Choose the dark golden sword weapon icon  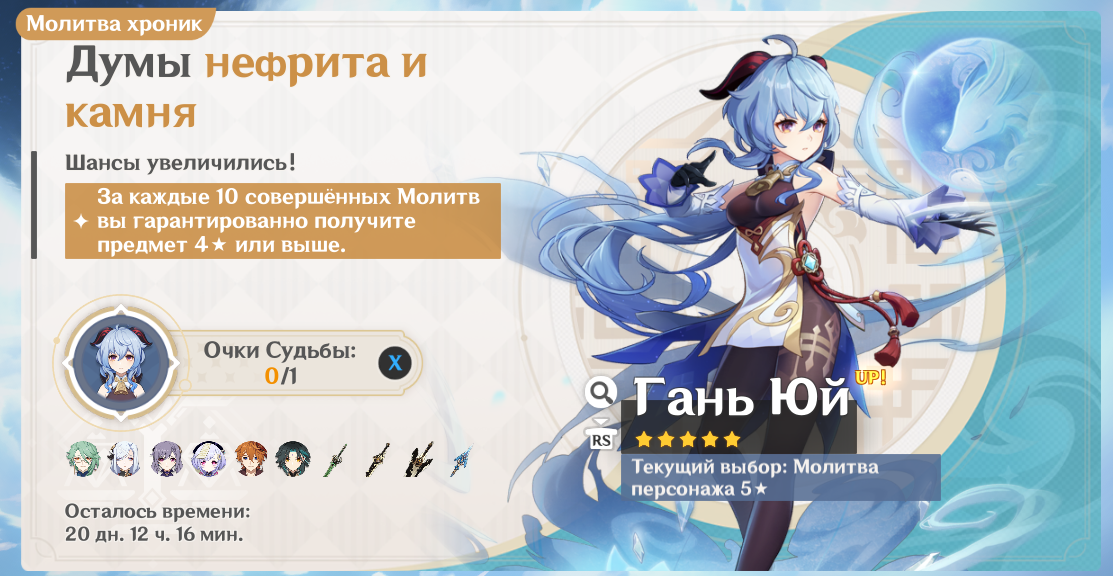point(377,459)
